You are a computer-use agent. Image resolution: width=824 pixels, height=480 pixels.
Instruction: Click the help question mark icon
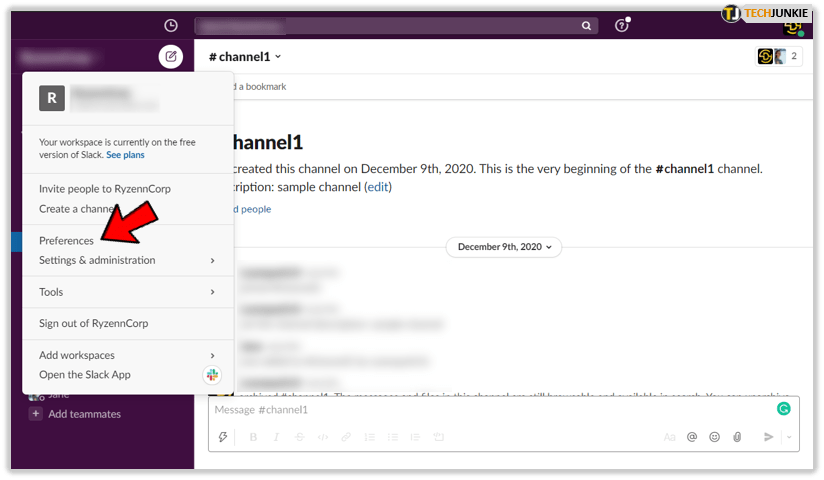621,25
